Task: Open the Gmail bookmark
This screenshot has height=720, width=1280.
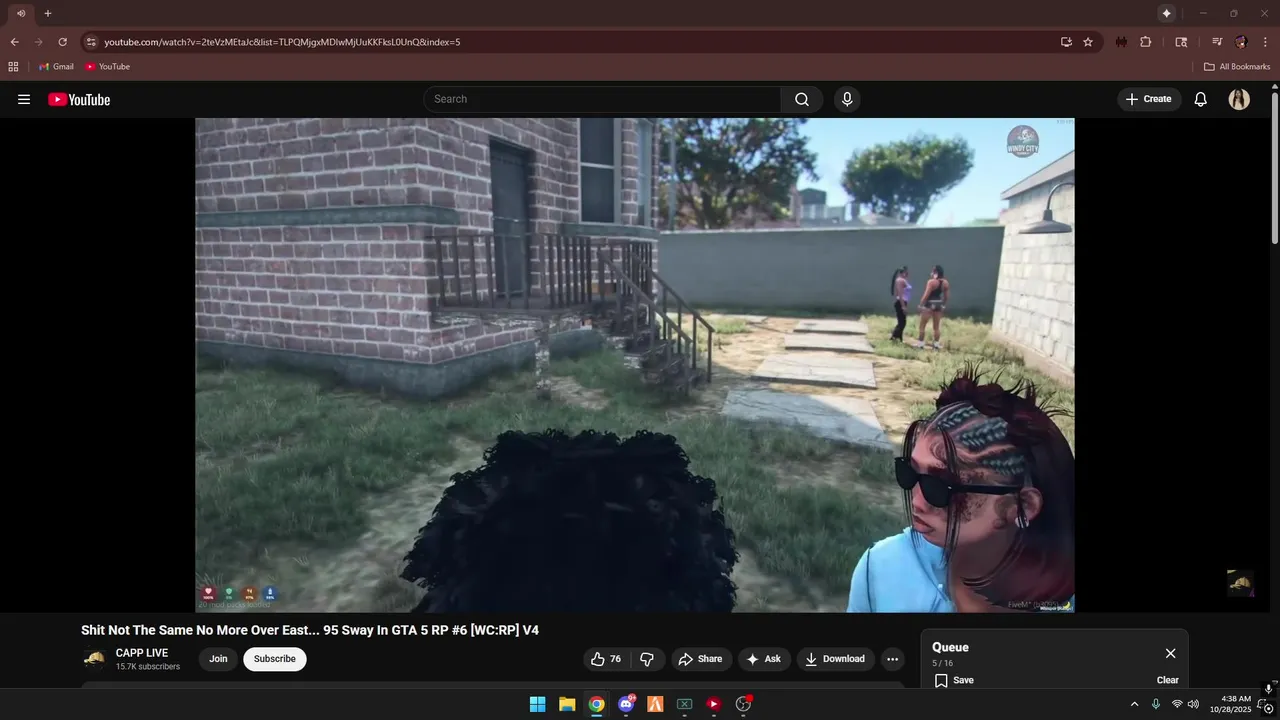Action: pos(57,66)
